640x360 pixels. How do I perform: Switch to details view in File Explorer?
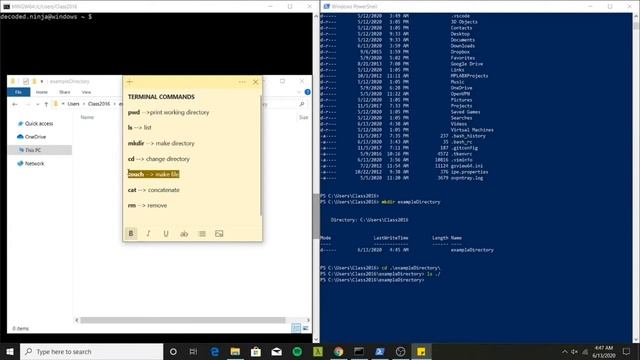point(296,328)
